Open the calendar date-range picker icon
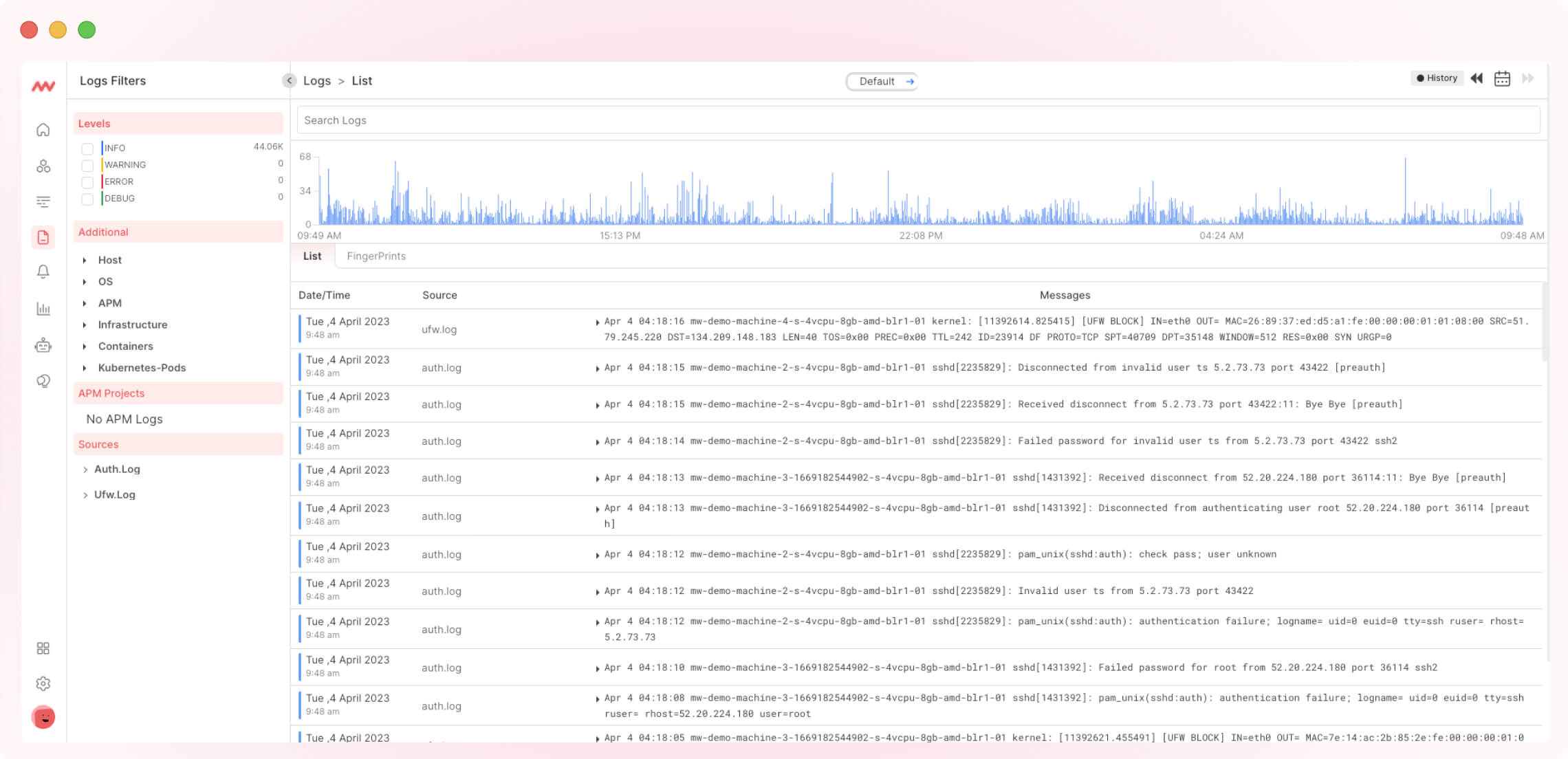 [x=1503, y=78]
